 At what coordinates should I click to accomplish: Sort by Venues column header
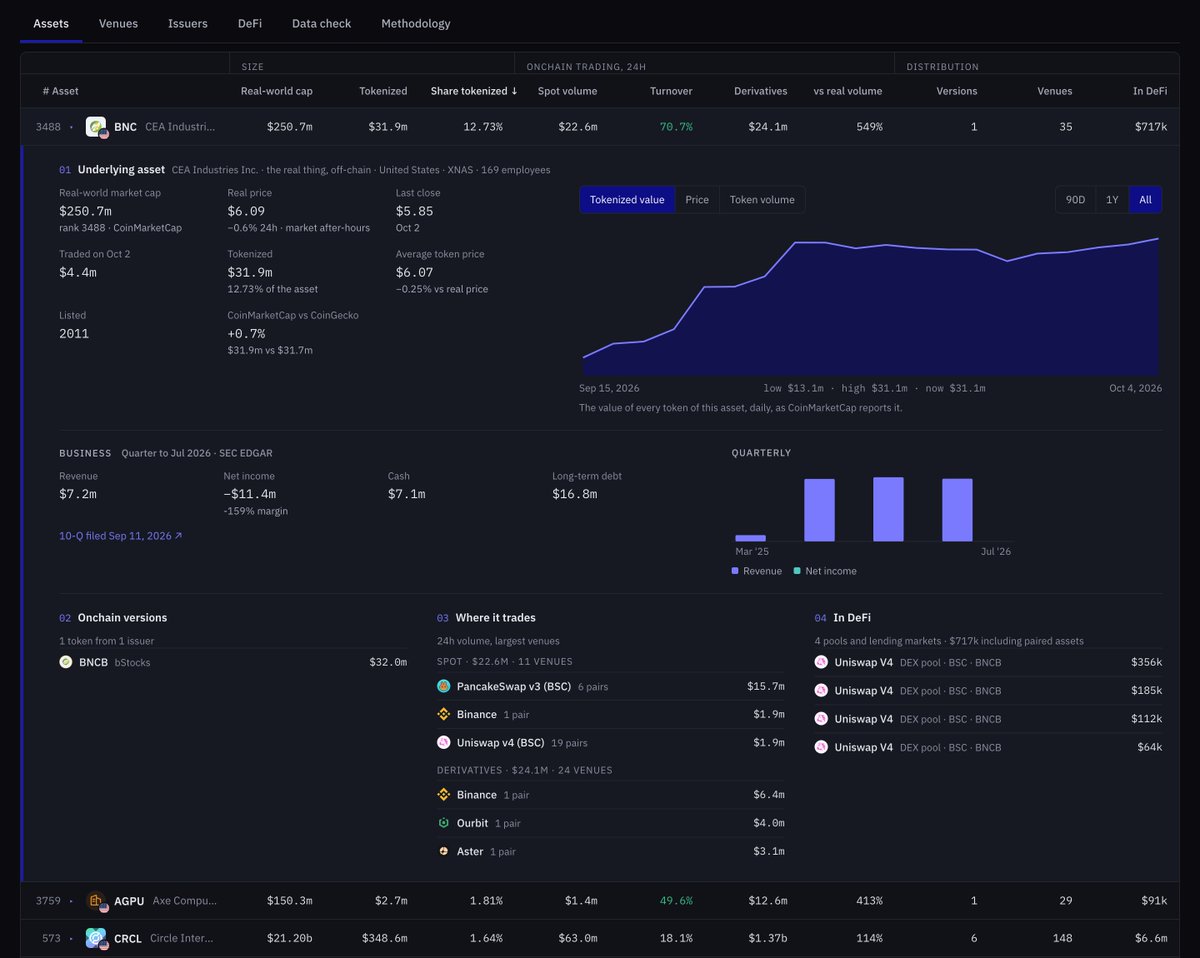pyautogui.click(x=1055, y=91)
